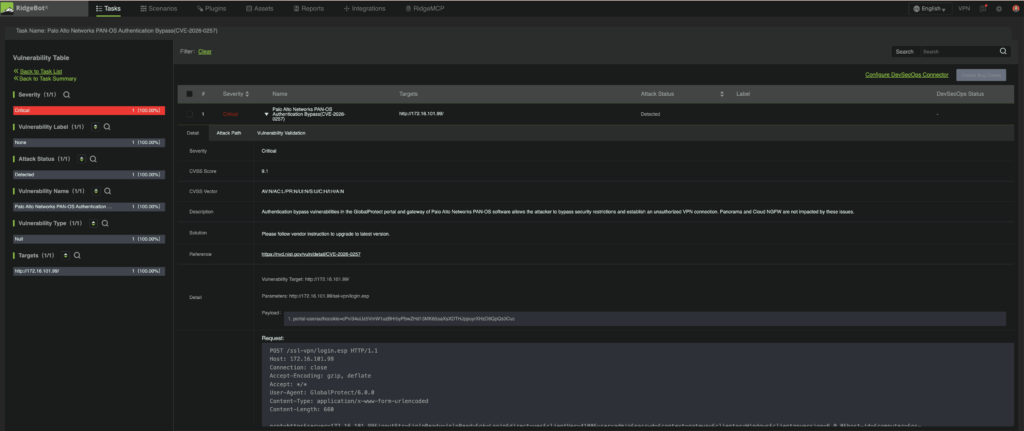The width and height of the screenshot is (1024, 431).
Task: Click the search icon next to Severity filter
Action: point(66,95)
